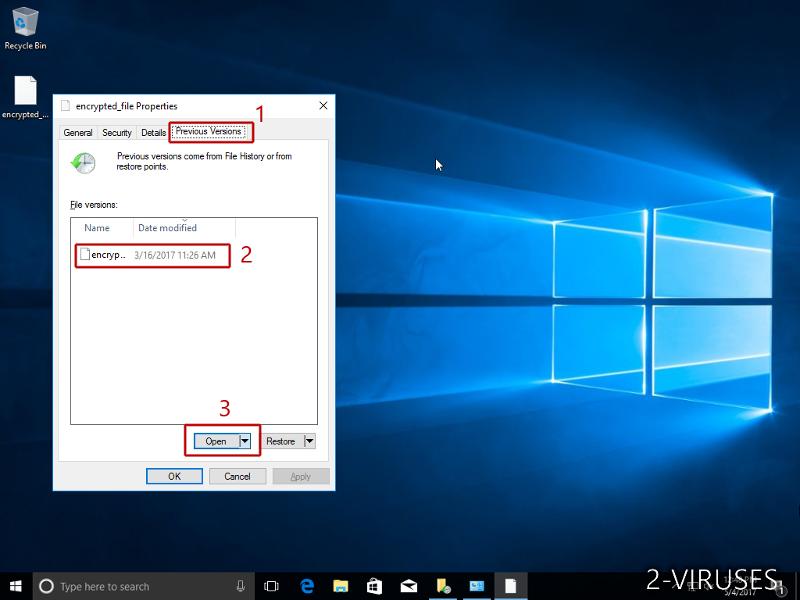Screen dimensions: 800x600
Task: Select the Previous Versions tab
Action: (209, 131)
